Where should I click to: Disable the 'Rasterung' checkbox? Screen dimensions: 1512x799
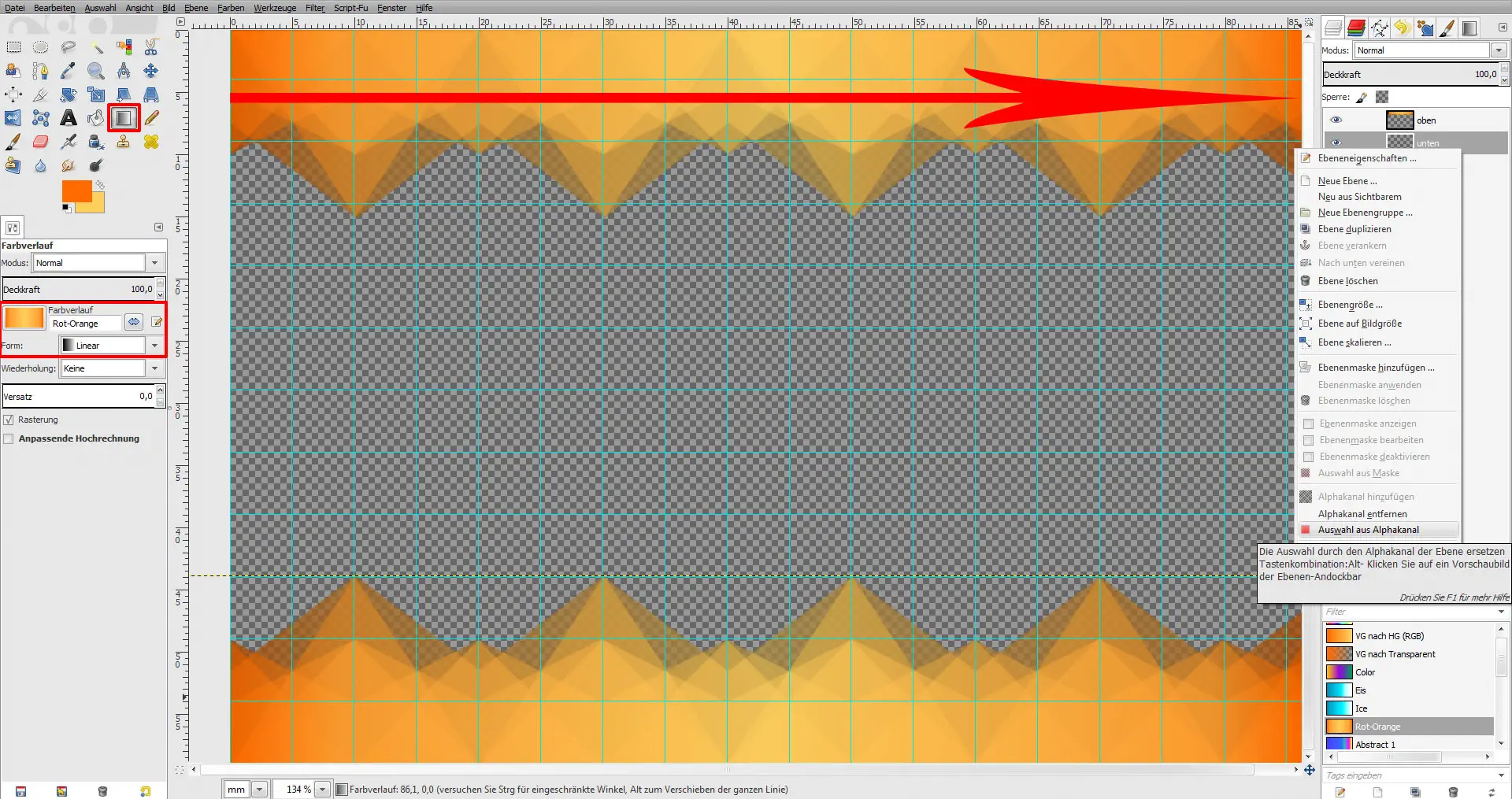coord(9,420)
